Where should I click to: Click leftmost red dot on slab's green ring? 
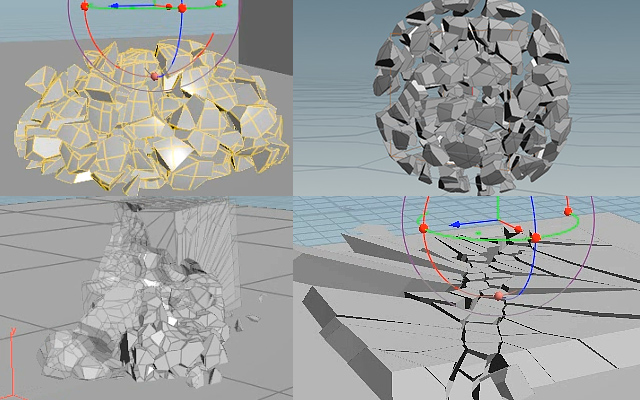pyautogui.click(x=423, y=228)
